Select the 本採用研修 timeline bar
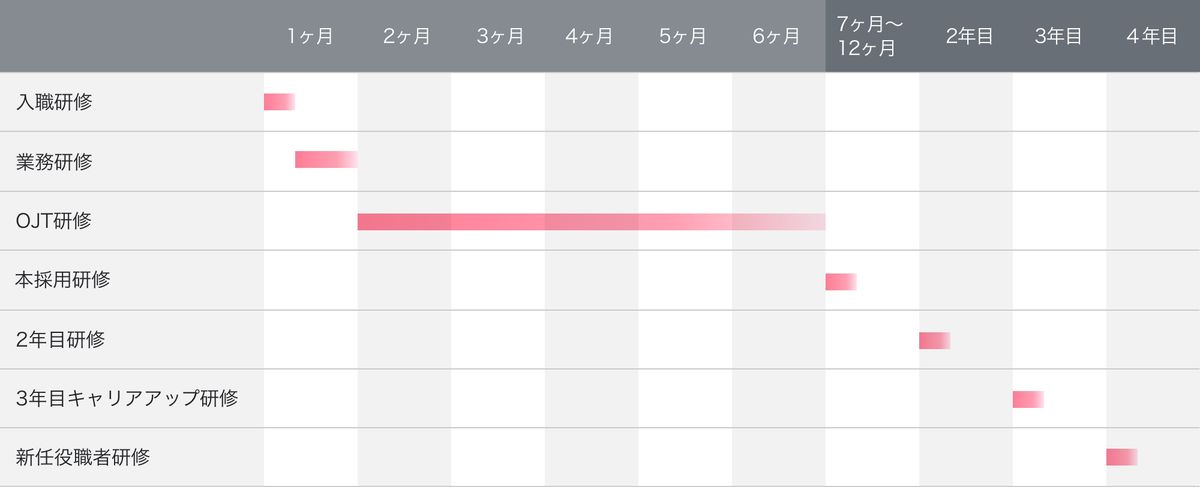 click(840, 282)
